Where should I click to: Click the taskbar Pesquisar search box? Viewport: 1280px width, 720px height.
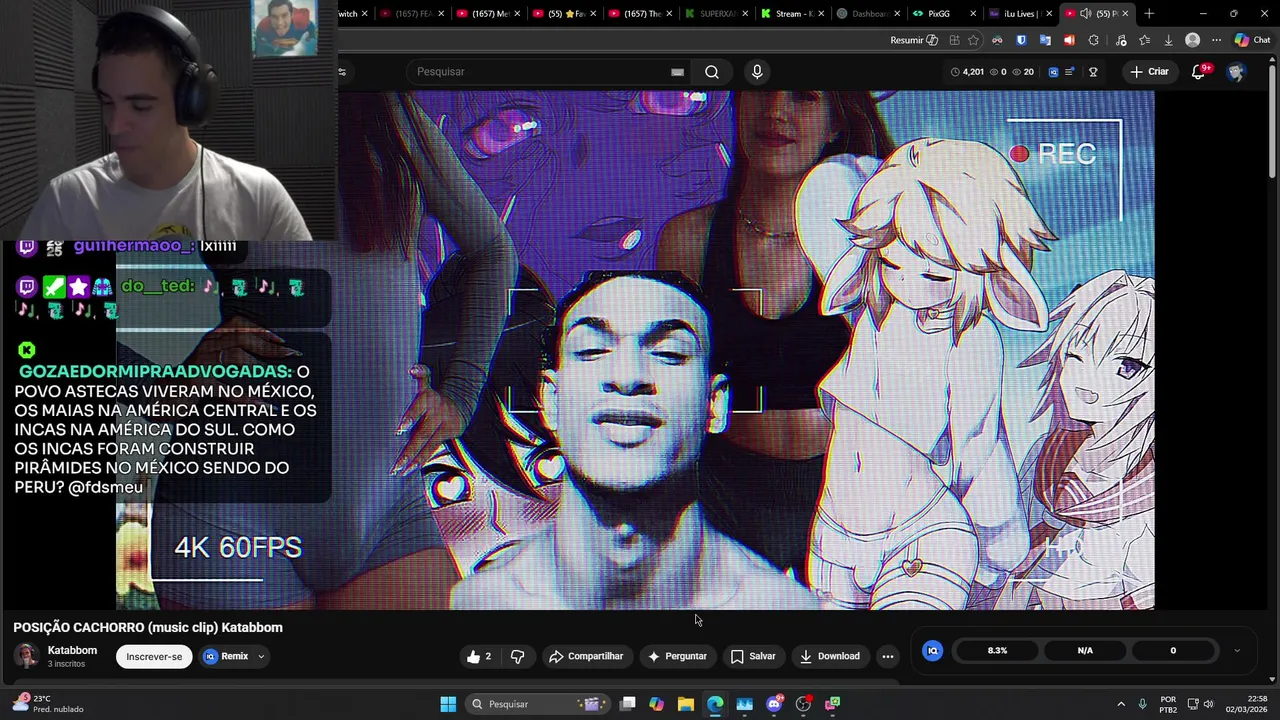pyautogui.click(x=538, y=704)
